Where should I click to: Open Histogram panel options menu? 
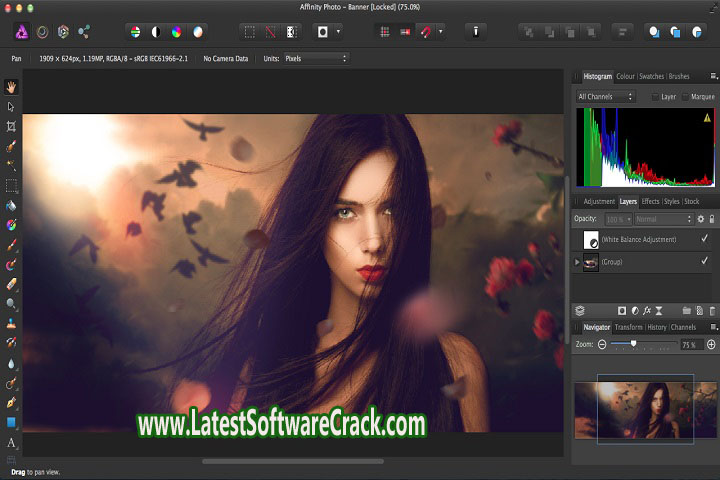(x=714, y=76)
